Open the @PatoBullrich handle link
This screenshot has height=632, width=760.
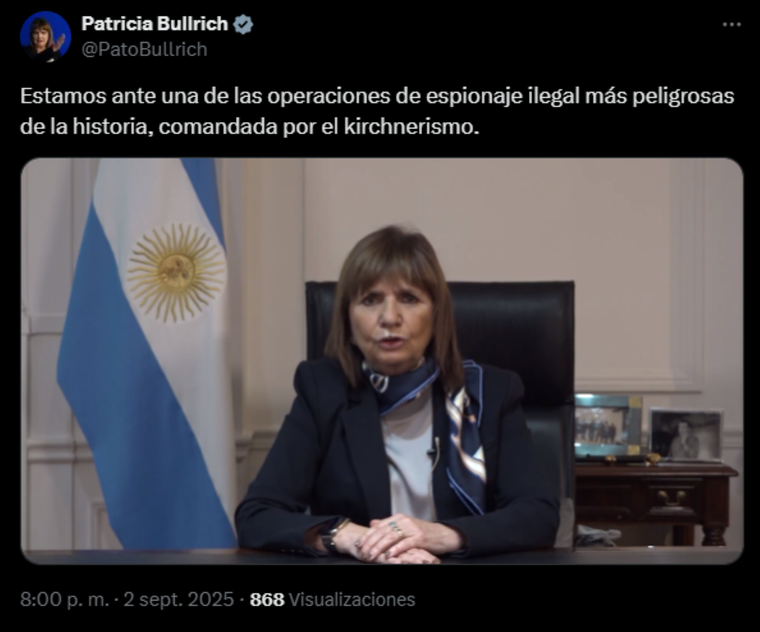point(144,49)
